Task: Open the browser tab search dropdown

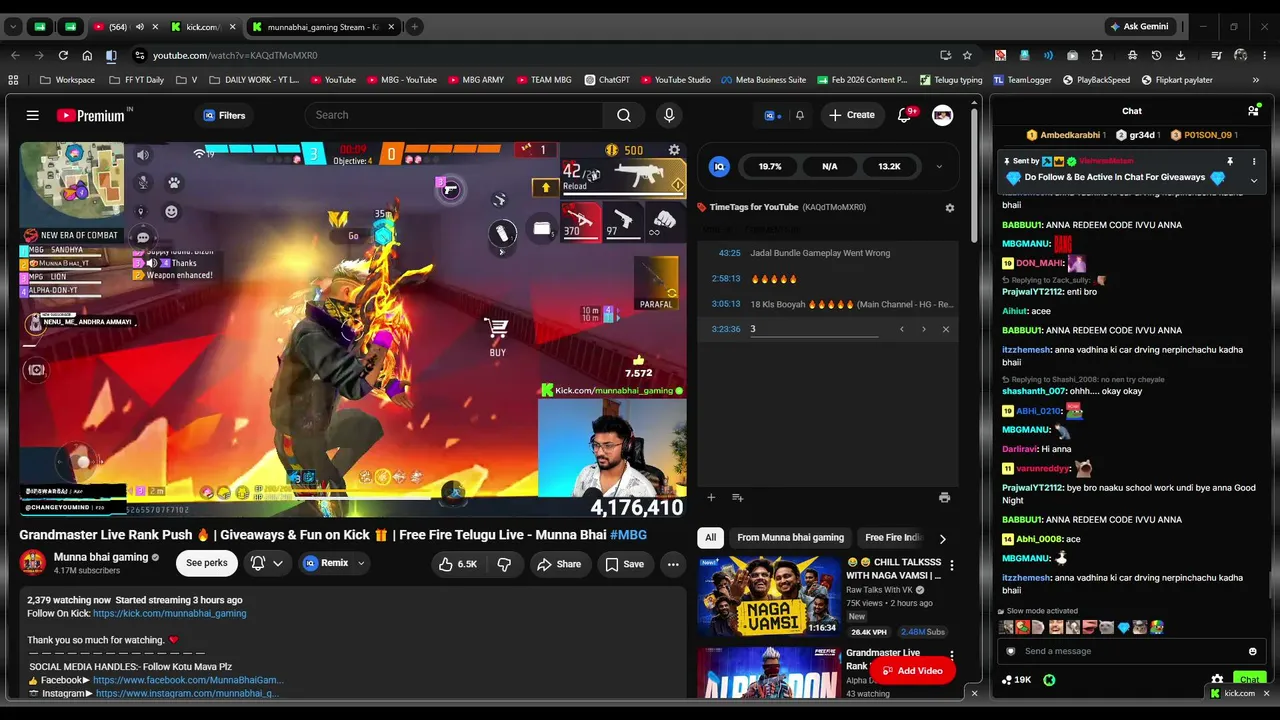Action: (14, 27)
